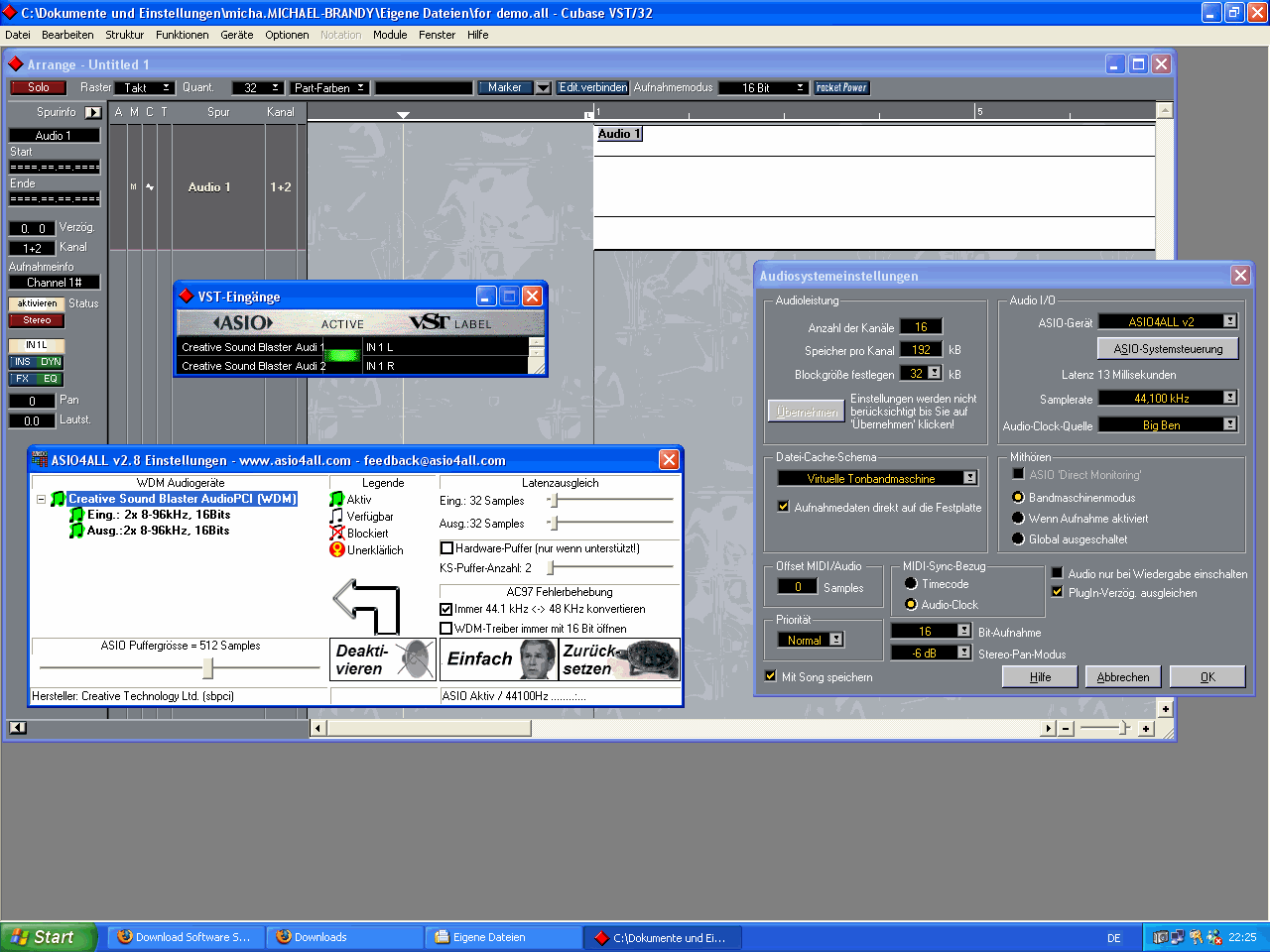Open the Spurinfo panel arrow toggle
1270x952 pixels.
[x=92, y=112]
